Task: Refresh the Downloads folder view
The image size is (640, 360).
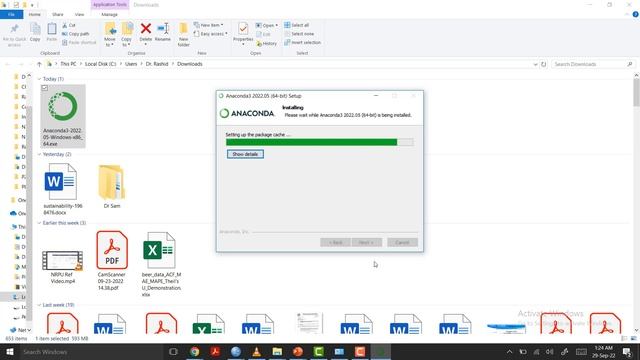Action: pos(543,64)
